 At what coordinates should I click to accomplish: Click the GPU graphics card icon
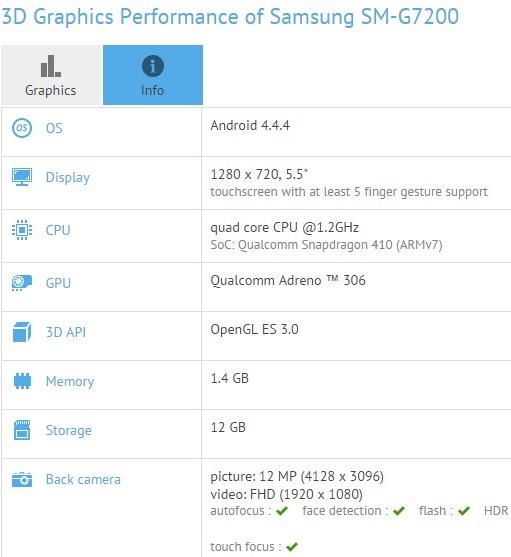[22, 283]
